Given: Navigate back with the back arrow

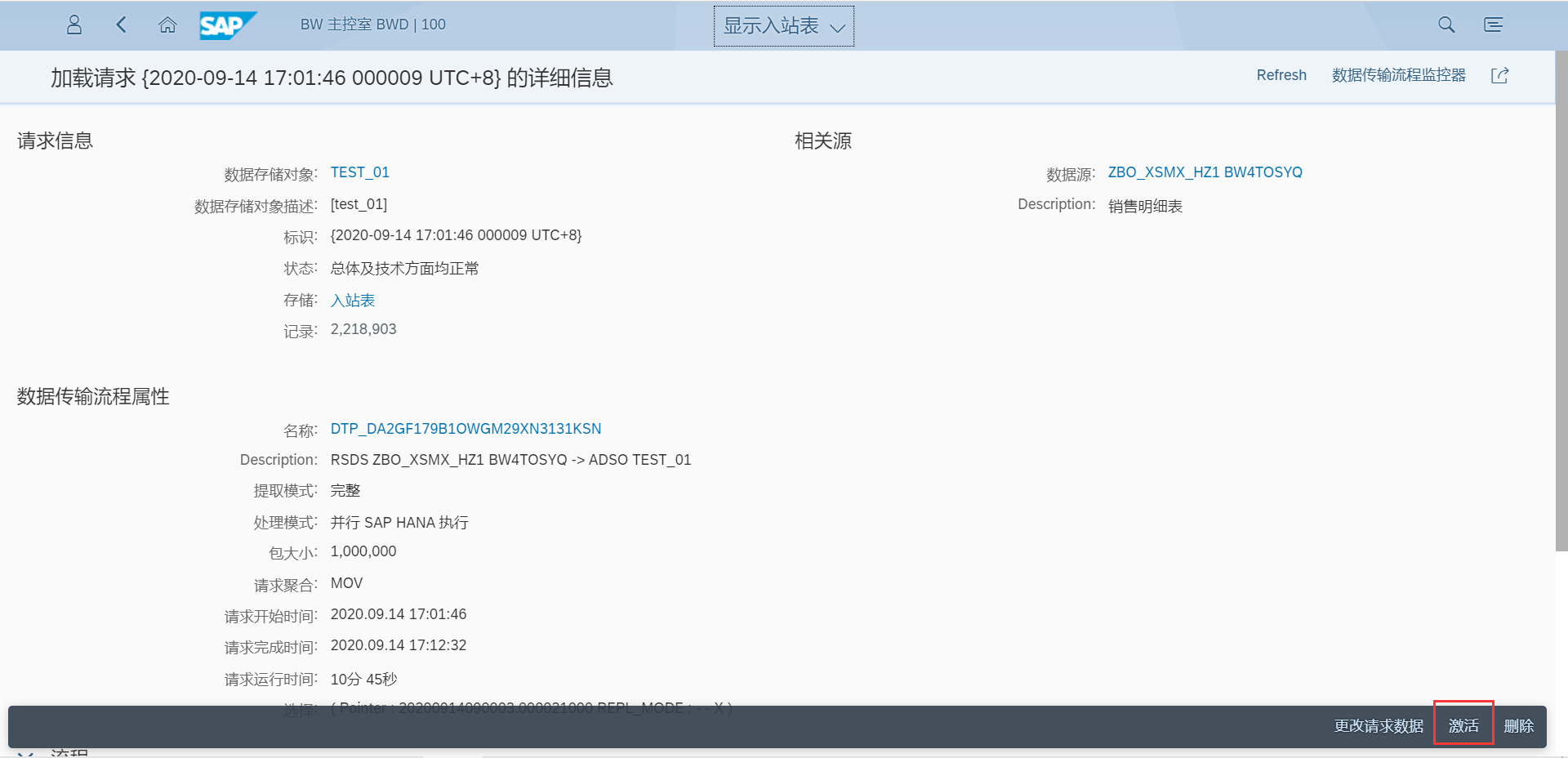Looking at the screenshot, I should click(121, 25).
